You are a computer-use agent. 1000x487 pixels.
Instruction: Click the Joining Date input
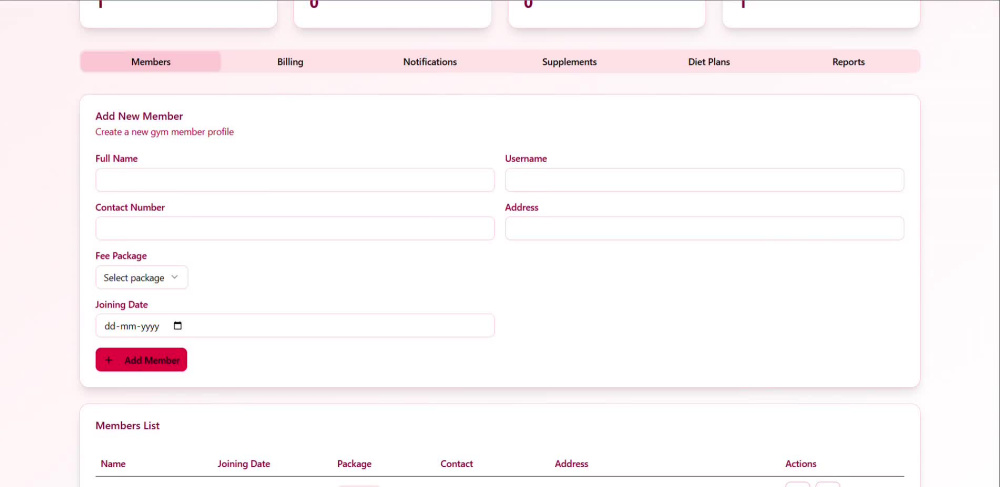[x=295, y=326]
